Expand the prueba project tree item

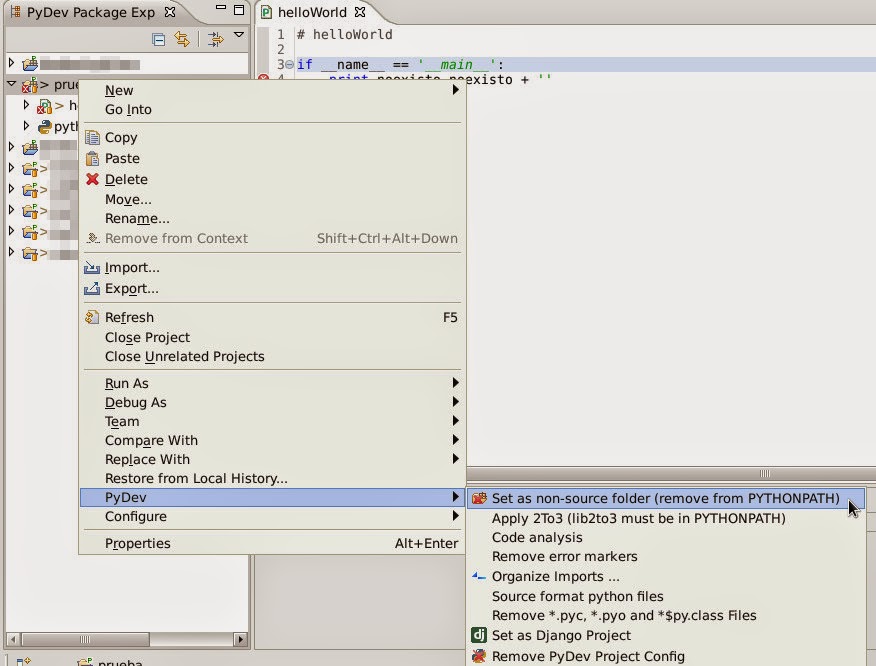pyautogui.click(x=9, y=84)
